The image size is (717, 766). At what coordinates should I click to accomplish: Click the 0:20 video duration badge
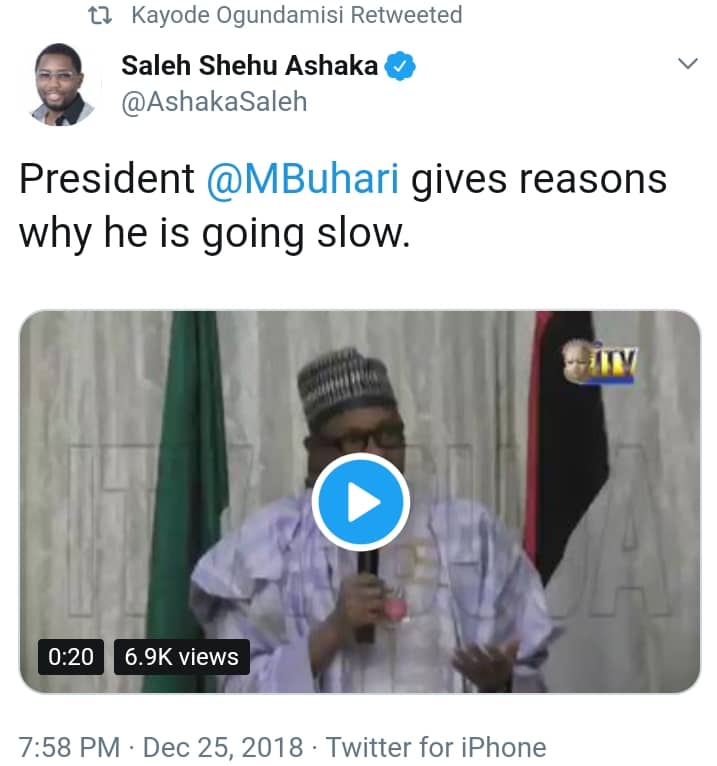click(71, 657)
